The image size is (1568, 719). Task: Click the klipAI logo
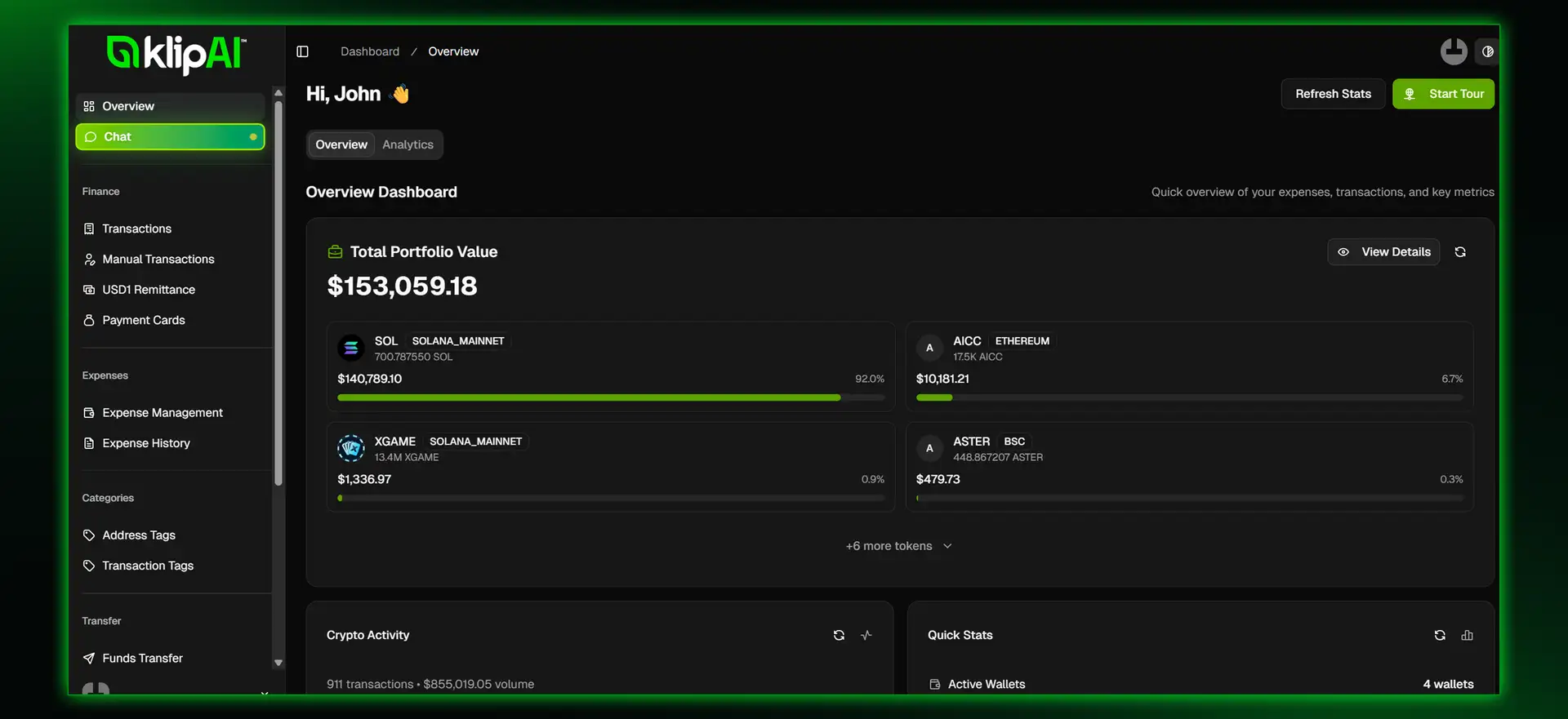(176, 54)
